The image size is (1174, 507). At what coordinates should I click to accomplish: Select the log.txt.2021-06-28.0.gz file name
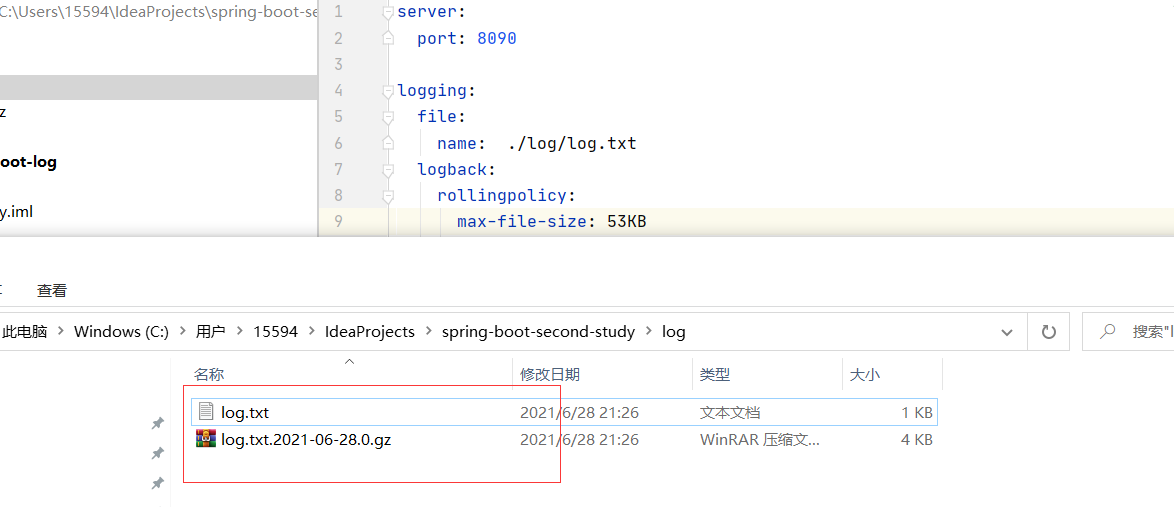click(x=306, y=440)
